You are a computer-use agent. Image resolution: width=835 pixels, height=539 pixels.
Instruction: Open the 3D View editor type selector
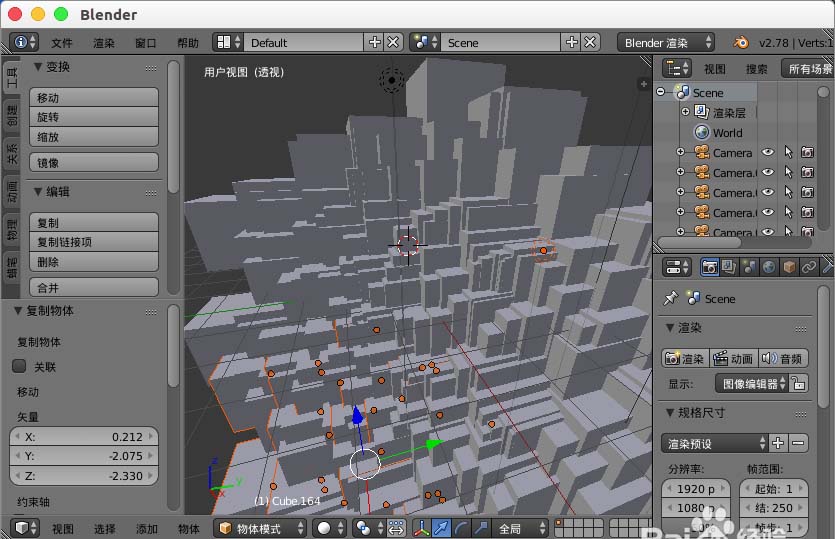[25, 528]
